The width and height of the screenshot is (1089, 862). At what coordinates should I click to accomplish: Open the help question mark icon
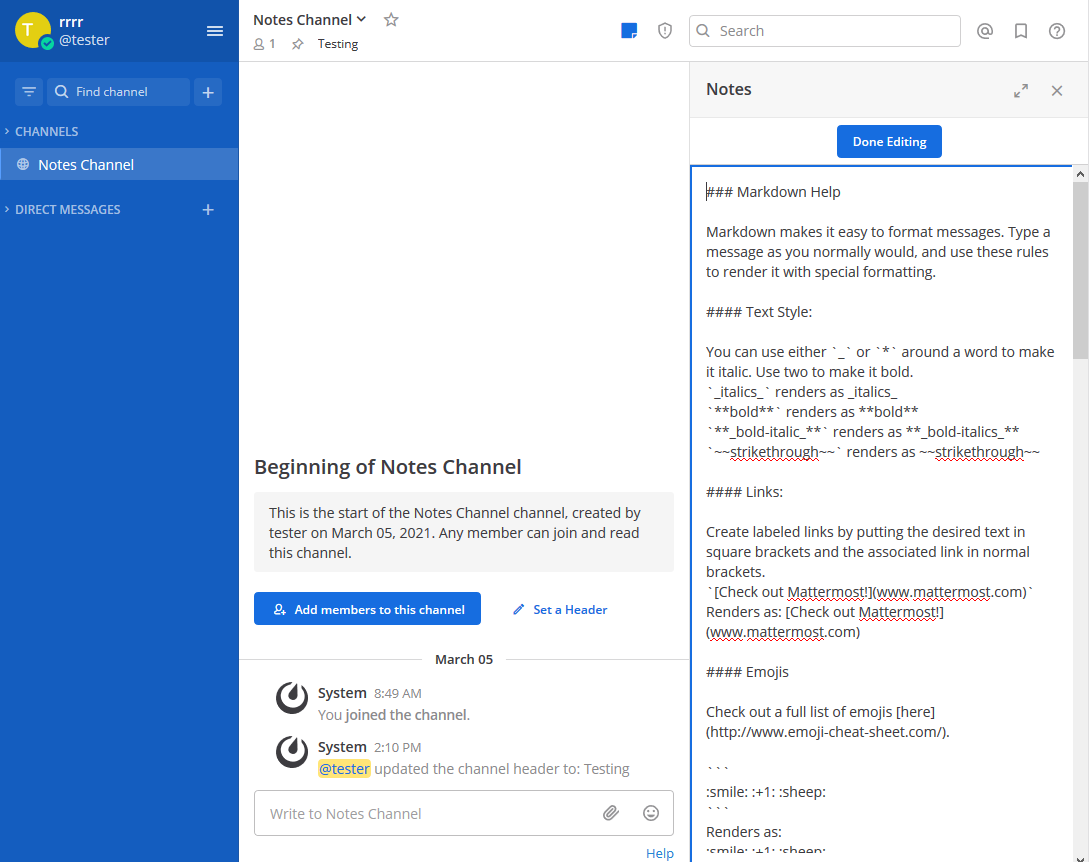coord(1056,31)
